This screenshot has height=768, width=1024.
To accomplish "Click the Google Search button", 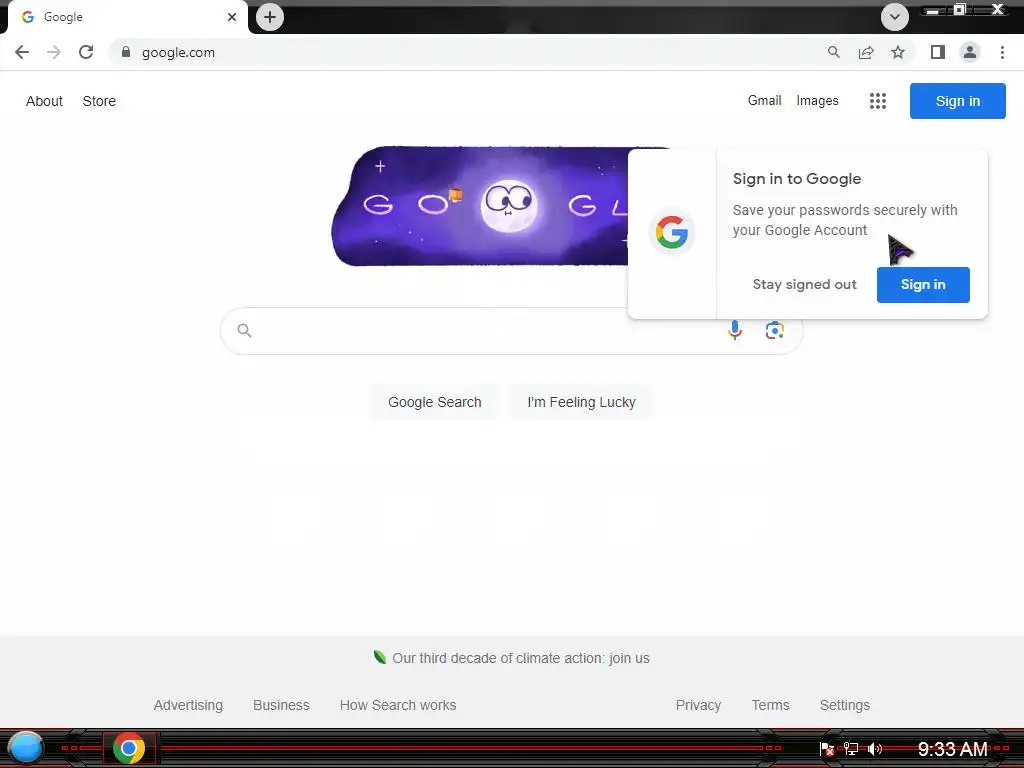I will click(x=434, y=402).
